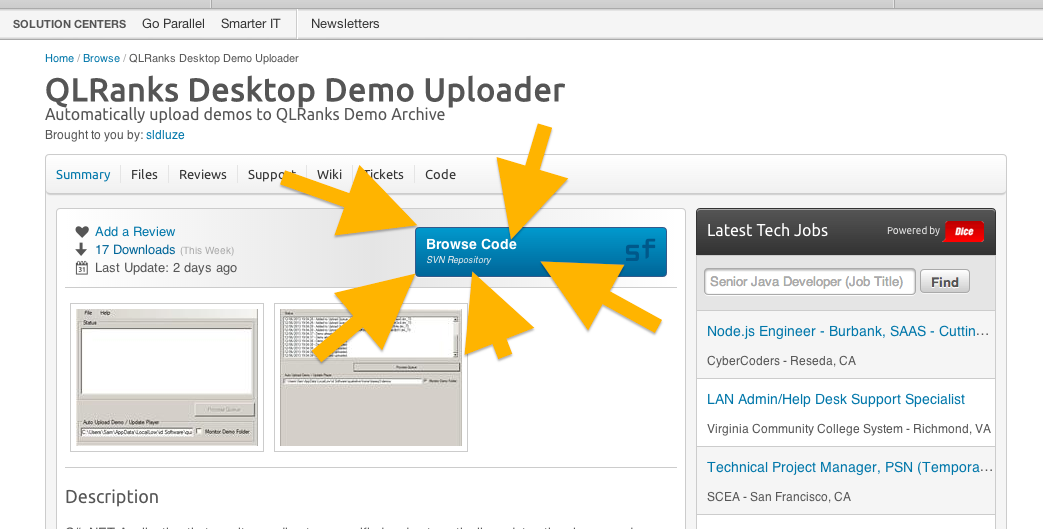Click the calendar icon next to Last Update
Viewport: 1043px width, 529px height.
82,268
